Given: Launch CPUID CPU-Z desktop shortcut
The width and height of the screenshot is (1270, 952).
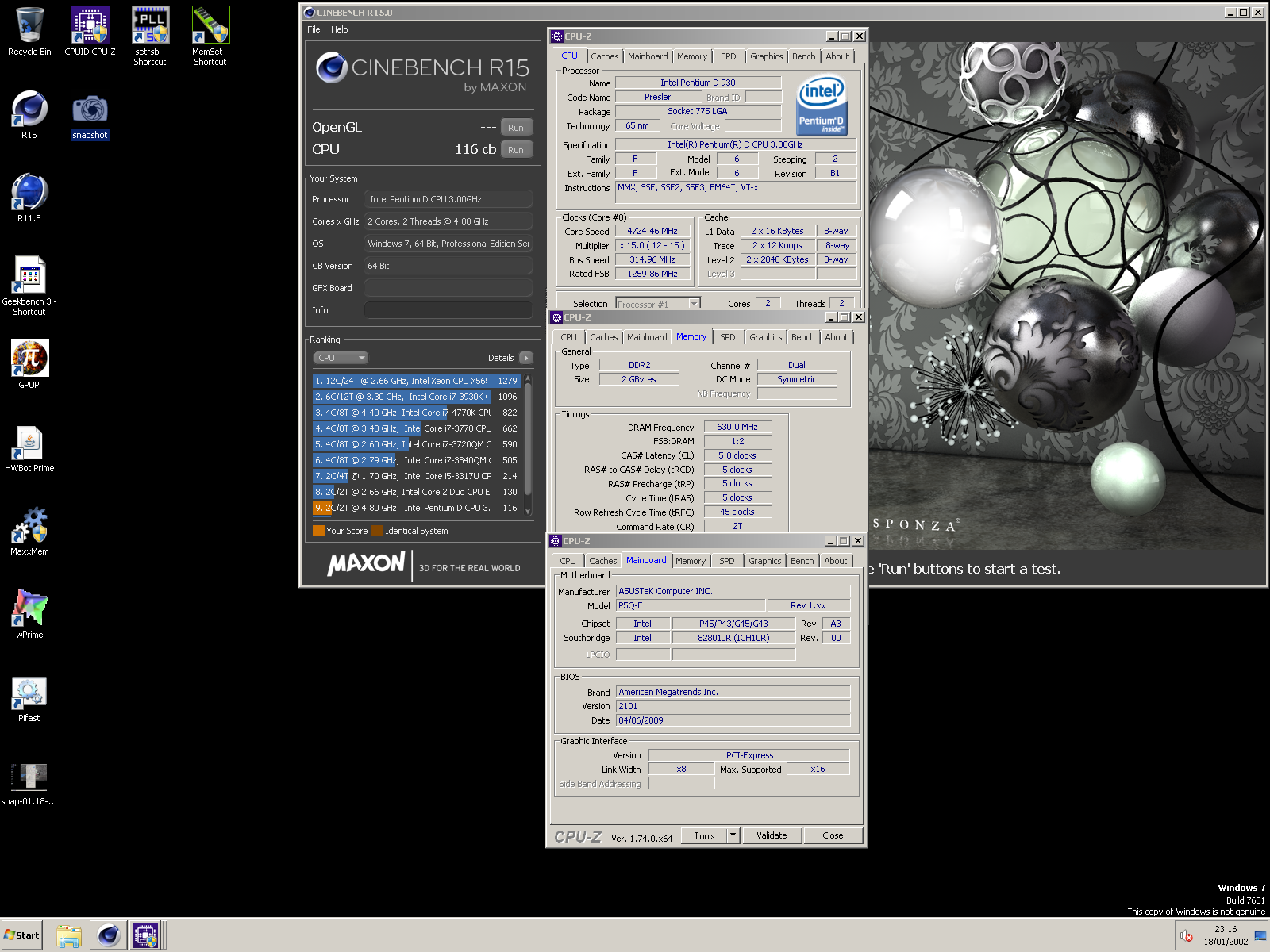Looking at the screenshot, I should click(90, 32).
